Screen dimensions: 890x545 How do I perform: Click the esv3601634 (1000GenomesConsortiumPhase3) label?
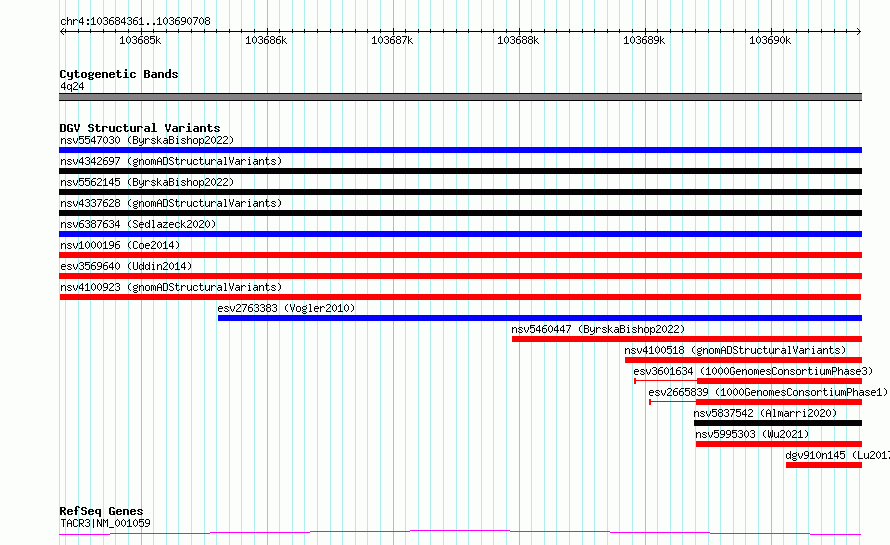tap(753, 371)
